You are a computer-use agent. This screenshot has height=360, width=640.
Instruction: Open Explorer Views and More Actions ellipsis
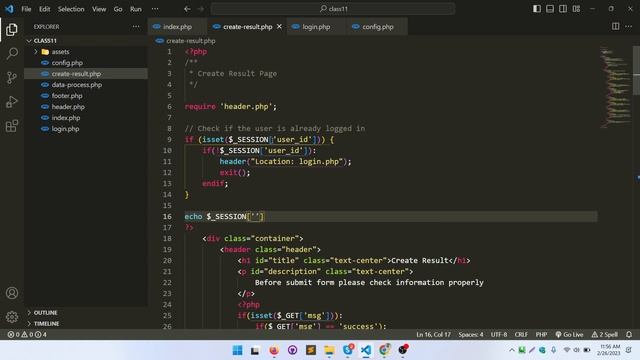136,27
